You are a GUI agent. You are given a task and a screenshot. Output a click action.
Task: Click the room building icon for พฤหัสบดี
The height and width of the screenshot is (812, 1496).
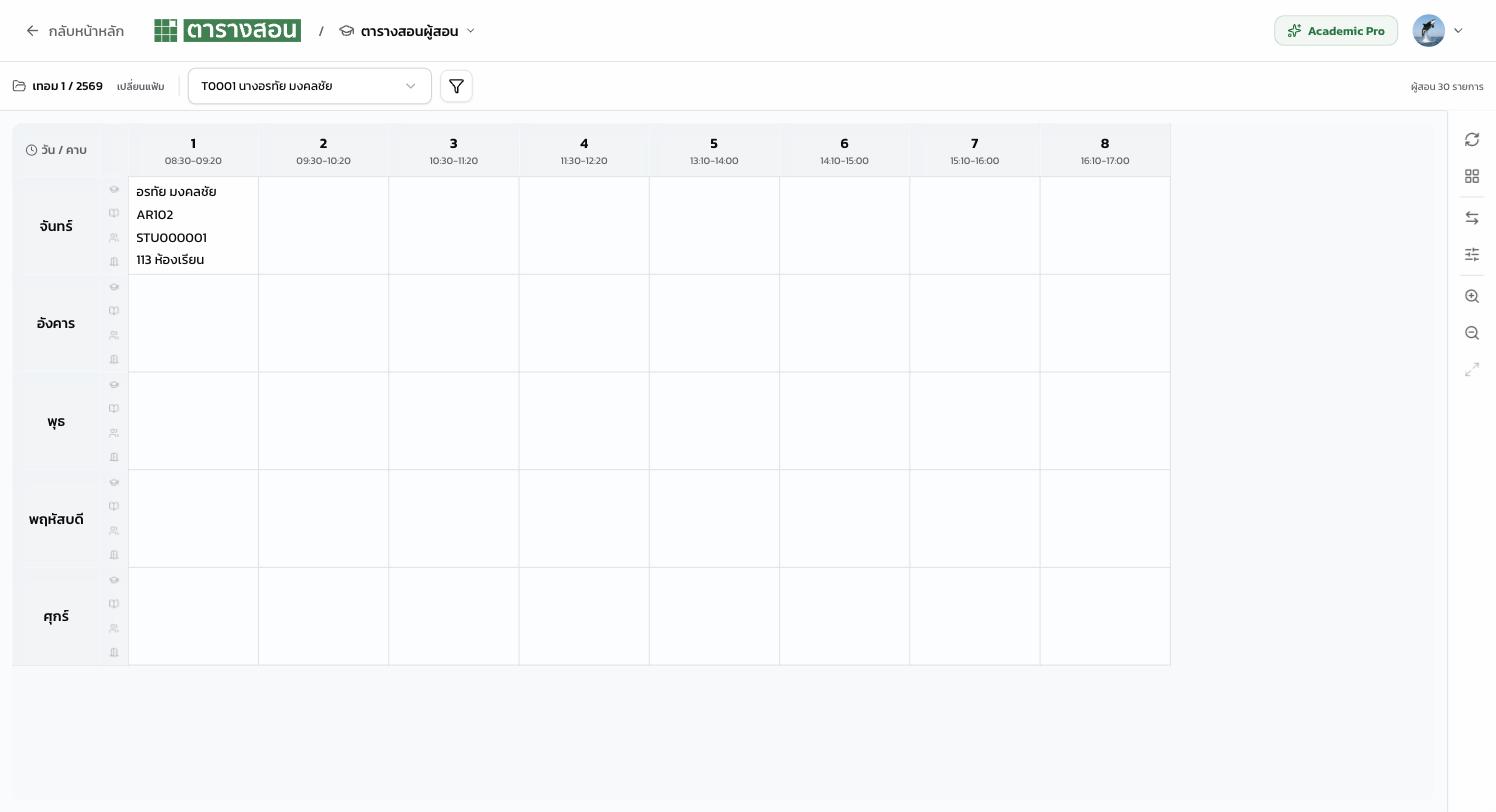pyautogui.click(x=114, y=555)
